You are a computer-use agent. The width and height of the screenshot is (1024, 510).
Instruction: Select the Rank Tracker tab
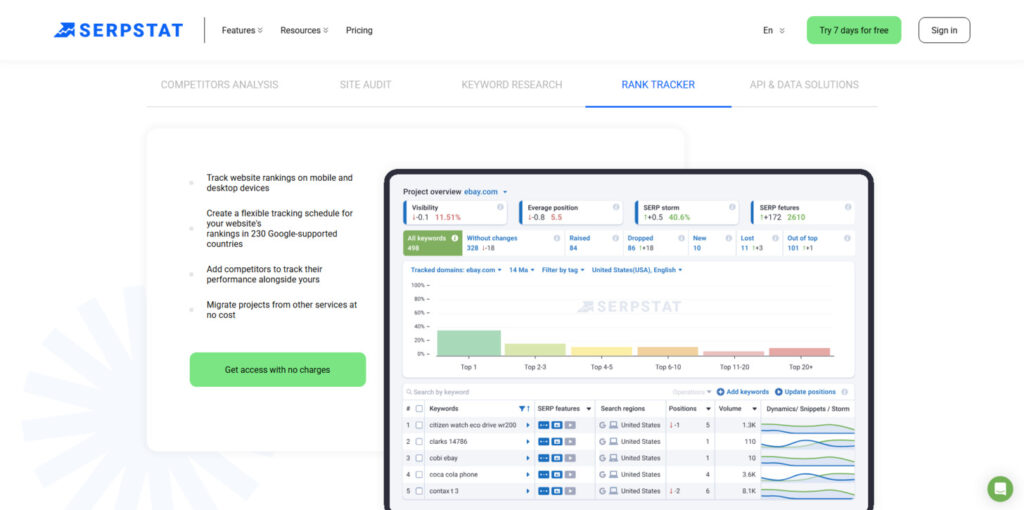(658, 85)
